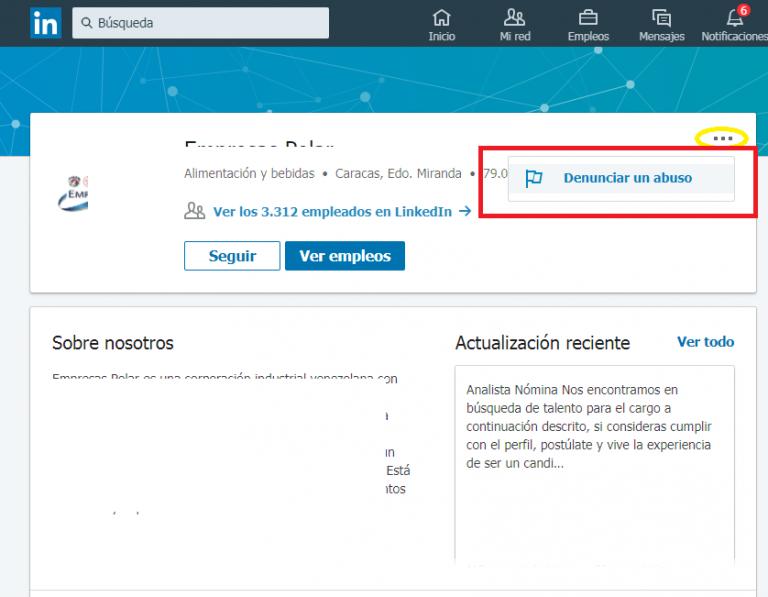Viewport: 768px width, 597px height.
Task: Toggle the three-dot more options menu
Action: (x=723, y=138)
